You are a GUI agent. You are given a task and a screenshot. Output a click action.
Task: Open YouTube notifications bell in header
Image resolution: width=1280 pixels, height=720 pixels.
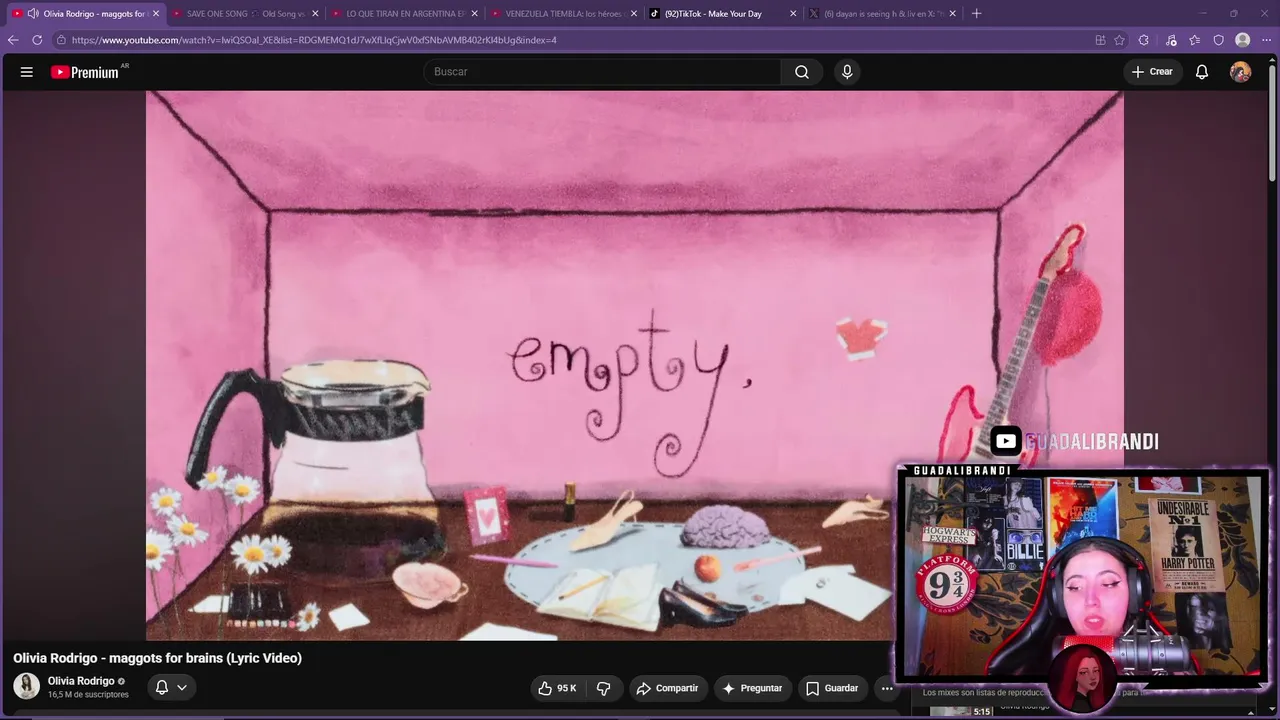pos(1202,72)
